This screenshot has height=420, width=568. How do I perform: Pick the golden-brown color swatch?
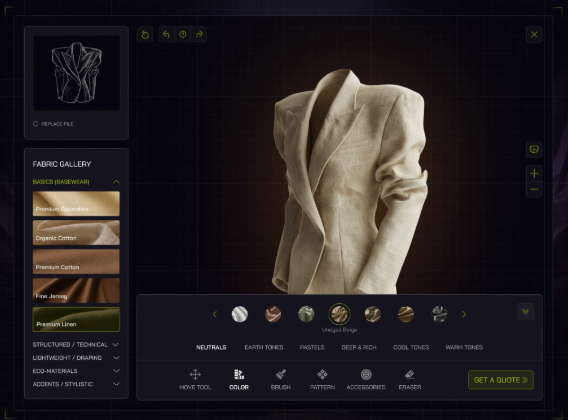406,314
